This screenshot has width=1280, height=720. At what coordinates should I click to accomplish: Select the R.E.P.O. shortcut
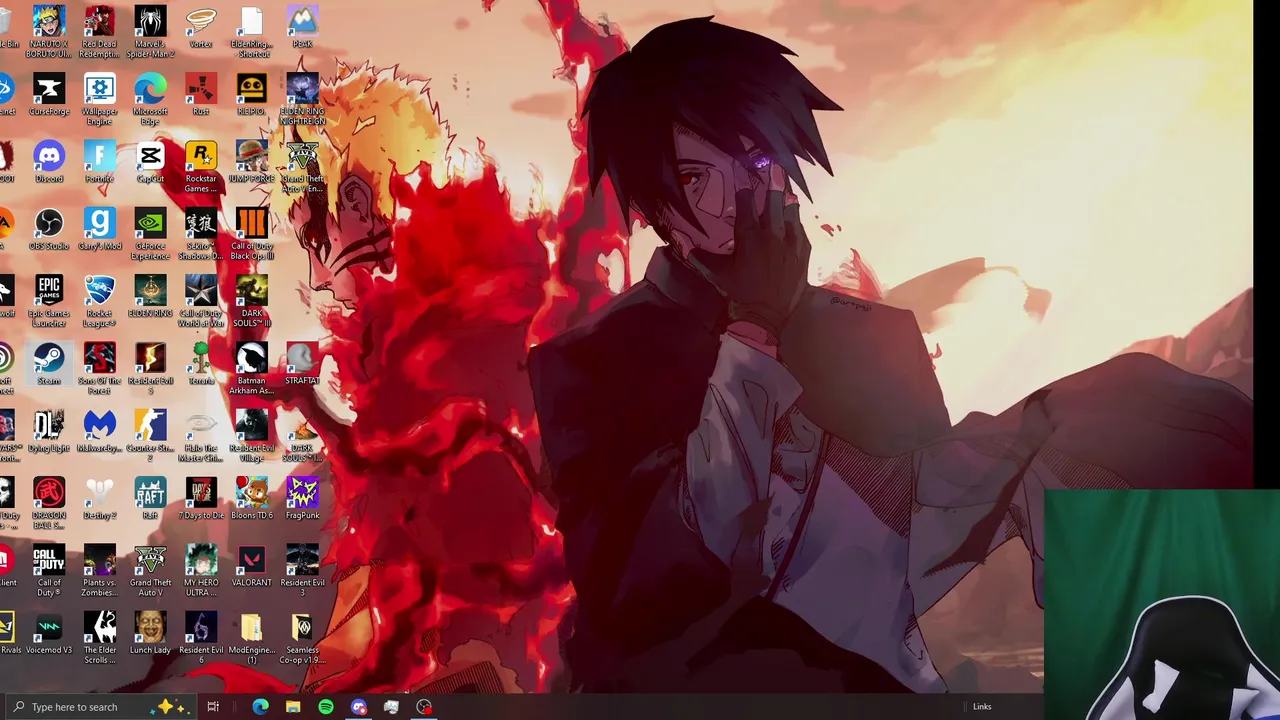[x=251, y=95]
